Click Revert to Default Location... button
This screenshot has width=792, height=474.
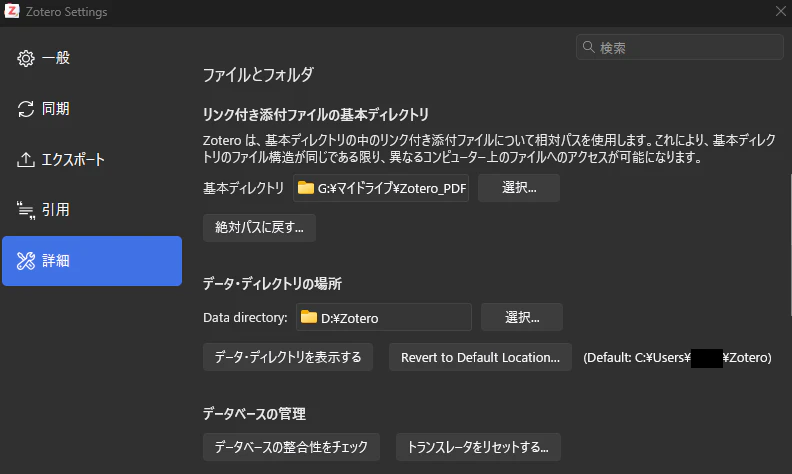tap(480, 357)
